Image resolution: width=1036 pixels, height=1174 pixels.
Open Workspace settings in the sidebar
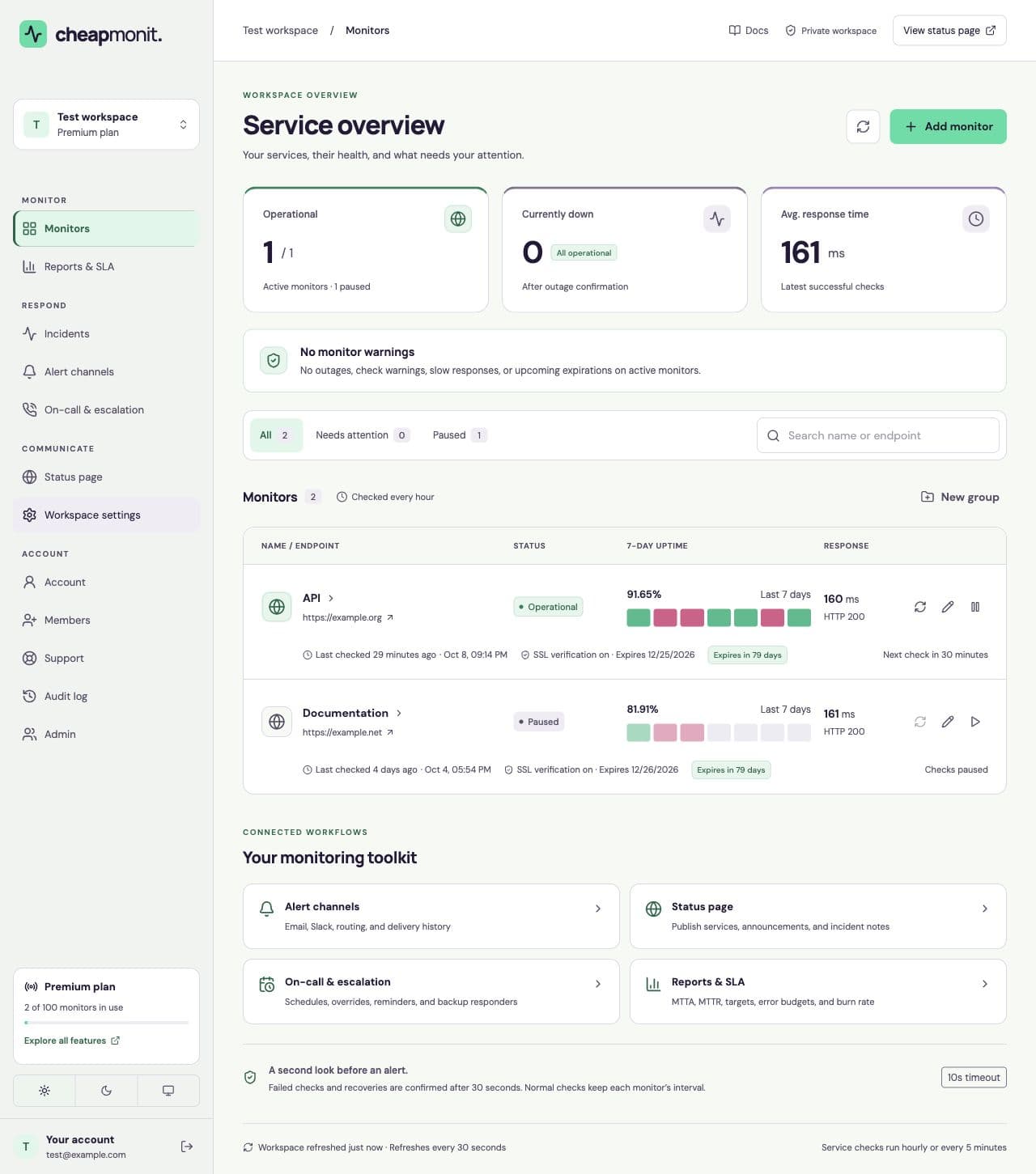coord(106,515)
